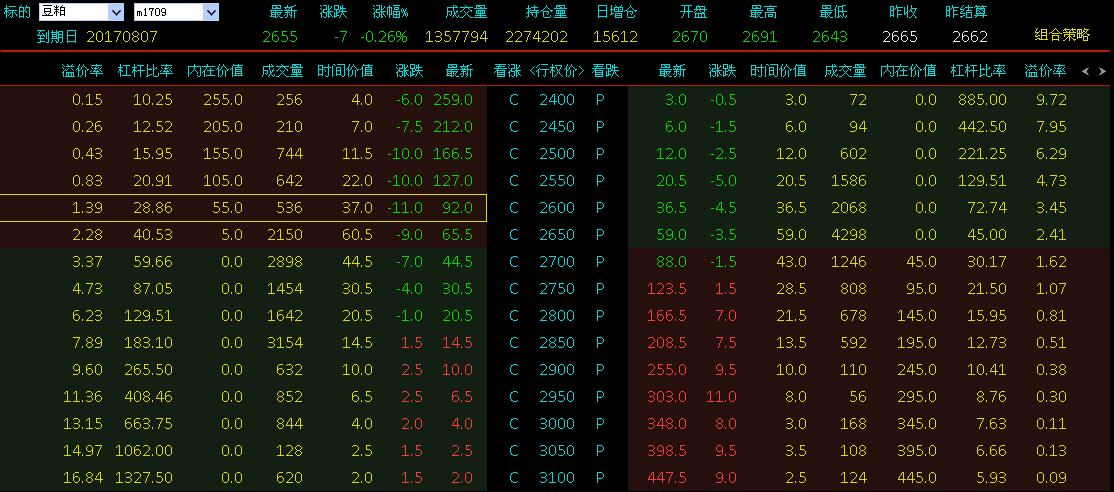Screen dimensions: 1114x492
Task: Click the left column-scroll arrow
Action: point(1085,71)
